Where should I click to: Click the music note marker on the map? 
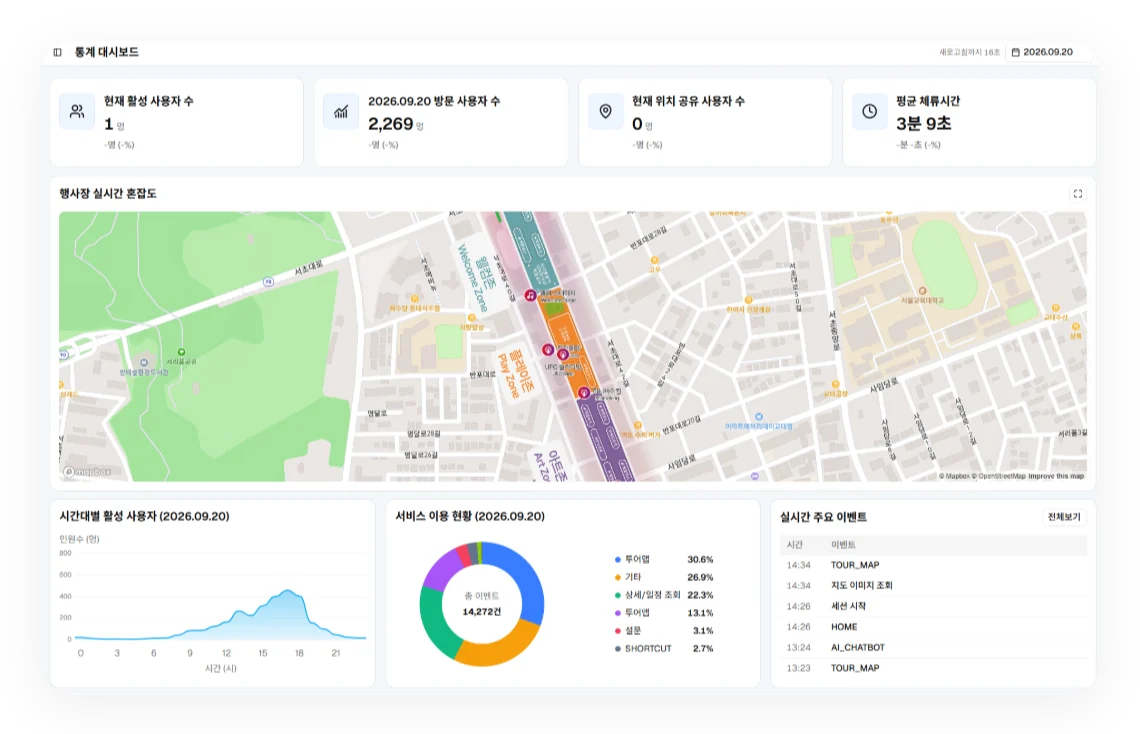pyautogui.click(x=531, y=295)
